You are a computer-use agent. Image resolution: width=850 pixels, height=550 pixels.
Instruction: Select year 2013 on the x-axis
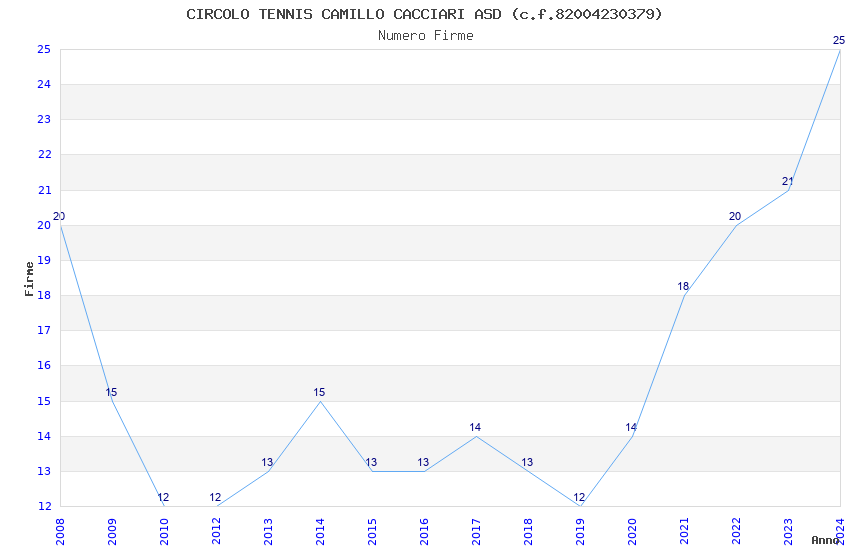[x=268, y=531]
